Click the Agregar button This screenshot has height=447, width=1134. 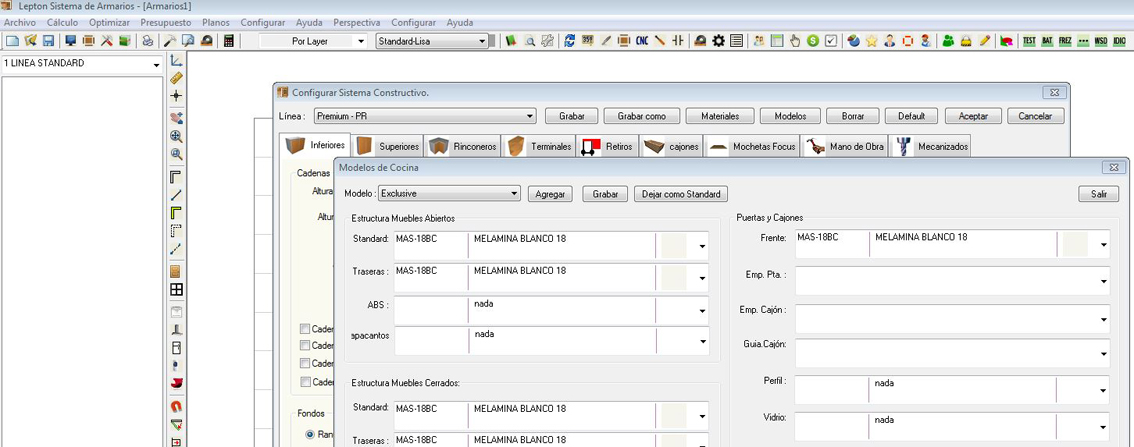[x=550, y=194]
